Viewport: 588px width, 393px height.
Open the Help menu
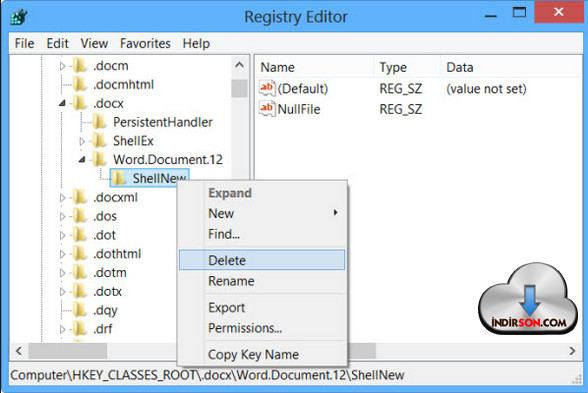click(196, 44)
